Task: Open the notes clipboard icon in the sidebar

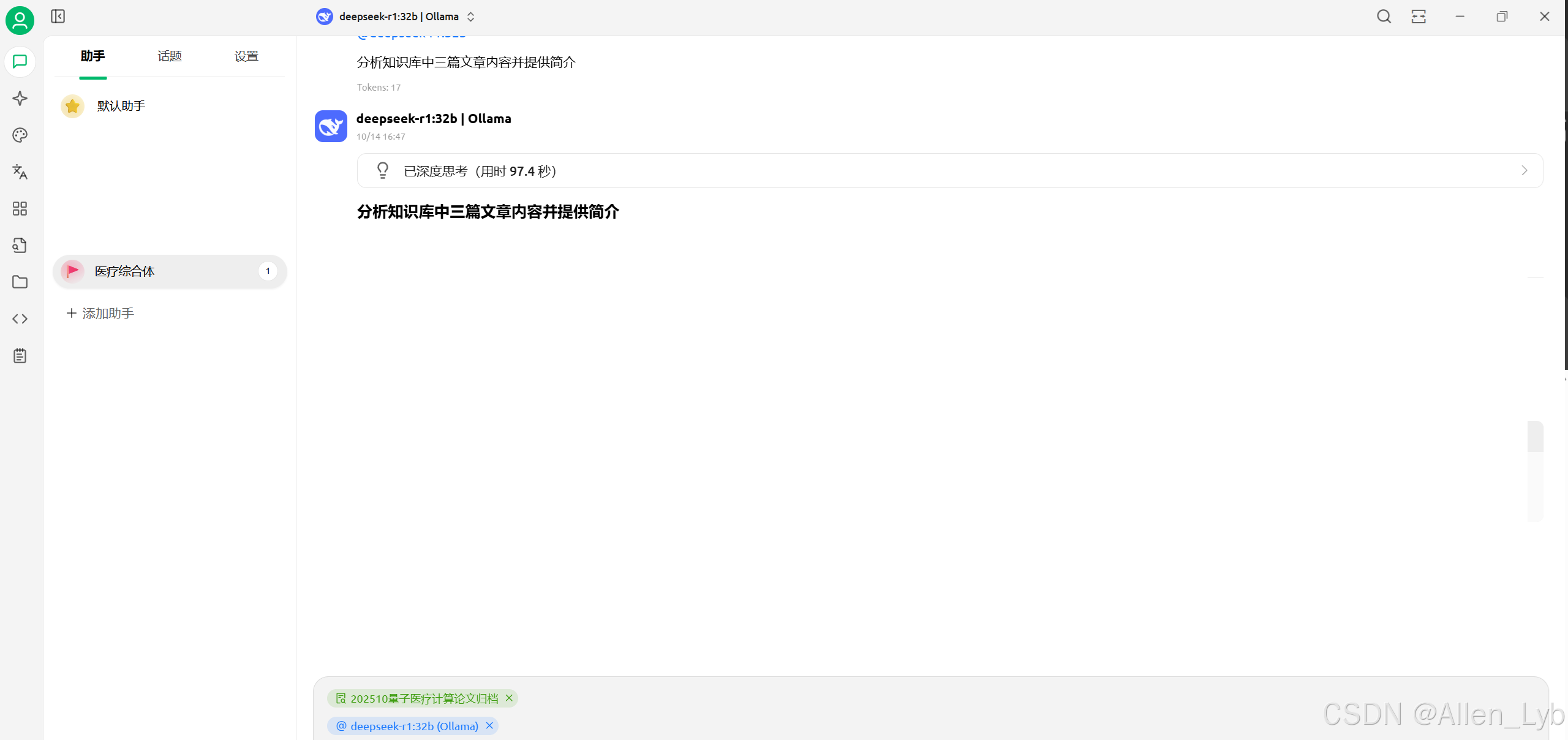Action: 20,356
